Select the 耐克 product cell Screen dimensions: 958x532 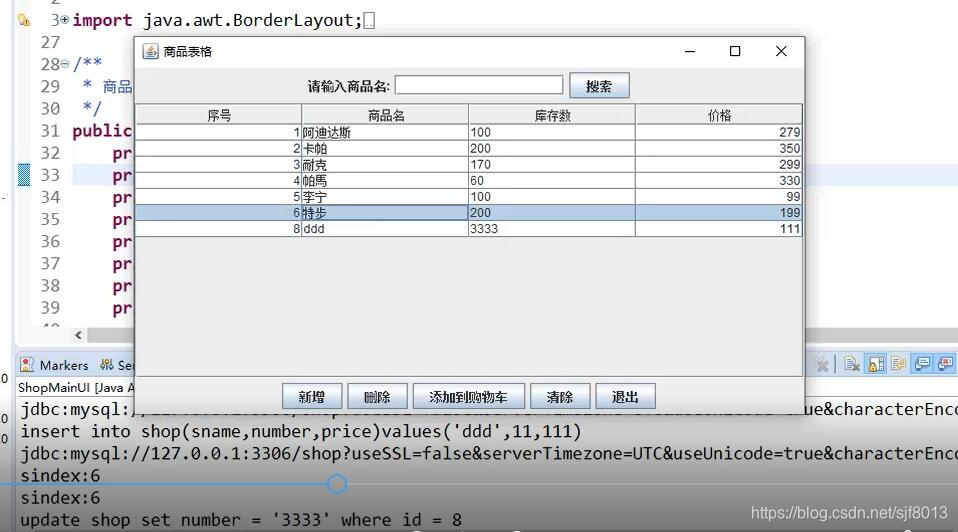[x=385, y=165]
